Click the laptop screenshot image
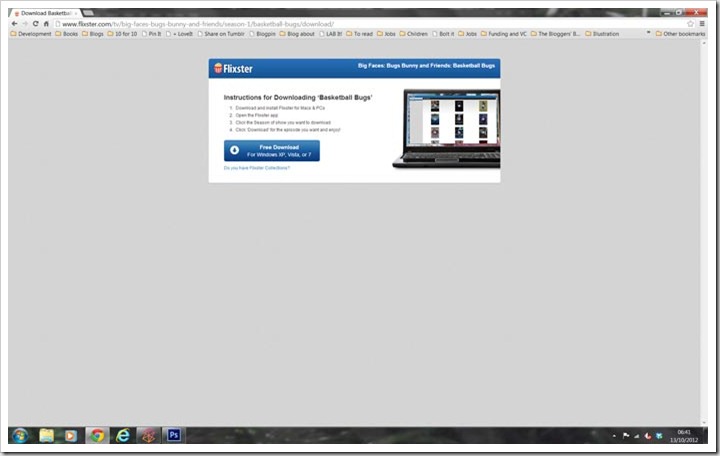720x456 pixels. point(446,129)
